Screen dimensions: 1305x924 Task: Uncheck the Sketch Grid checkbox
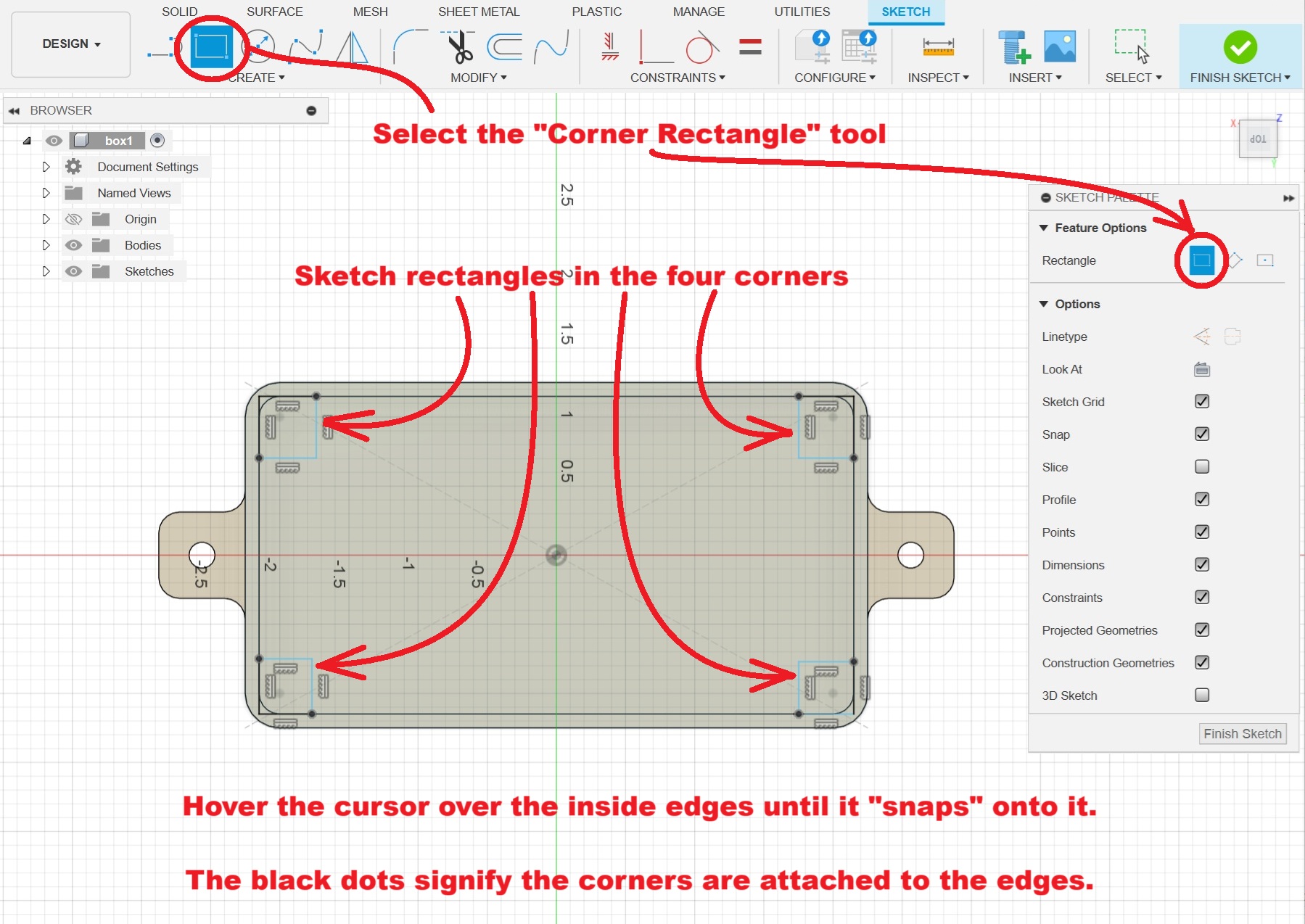pyautogui.click(x=1201, y=402)
